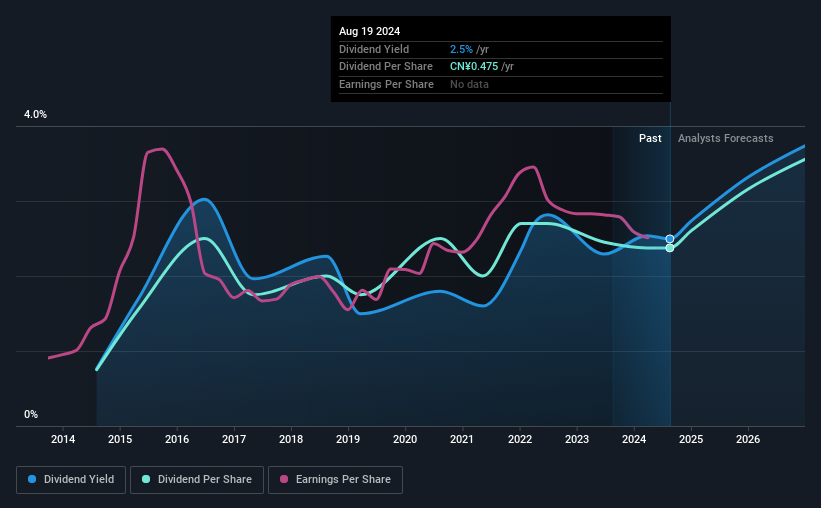821x508 pixels.
Task: Click the 2025 x-axis label
Action: click(691, 439)
